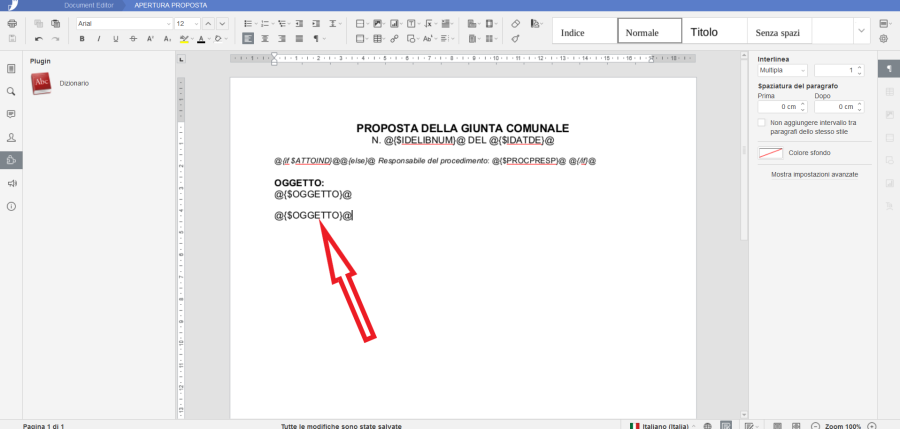Open the About info icon in the sidebar
The width and height of the screenshot is (900, 429).
11,206
